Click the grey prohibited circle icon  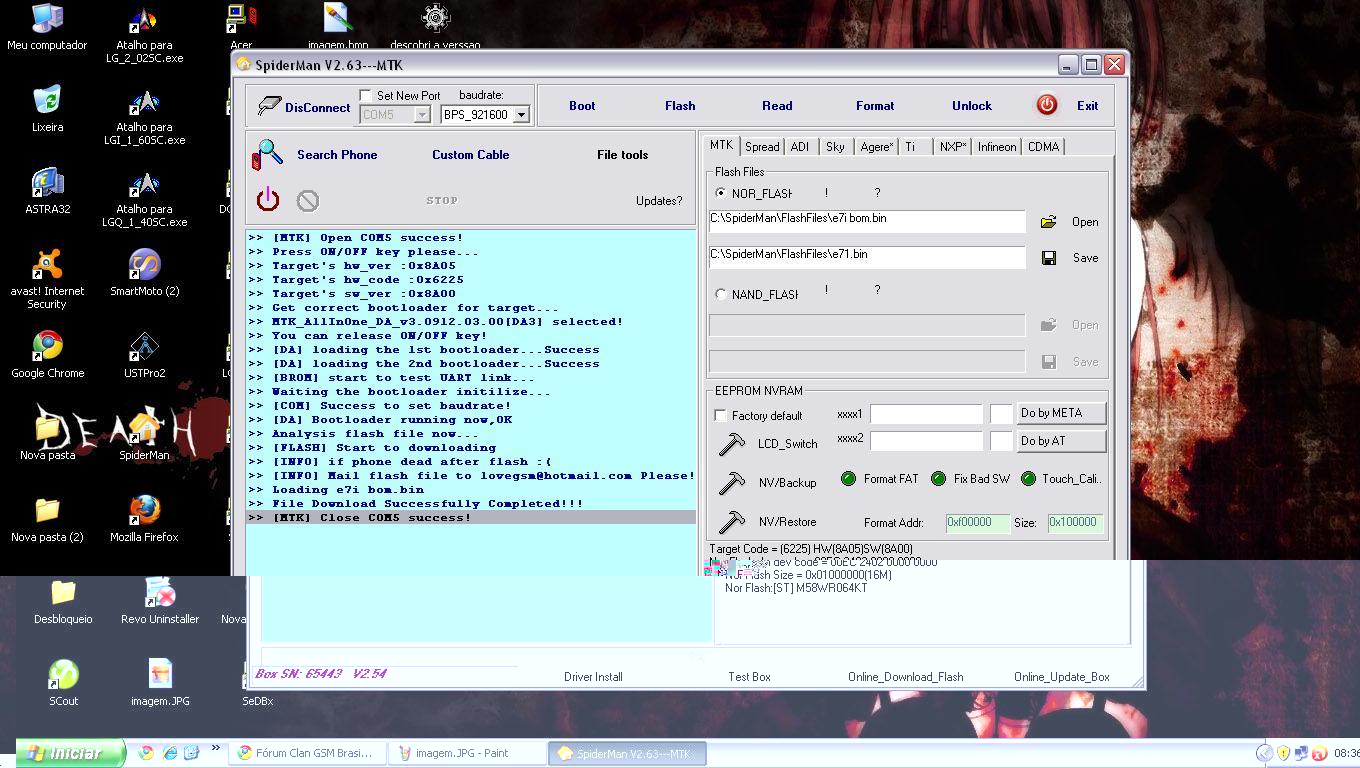coord(308,201)
